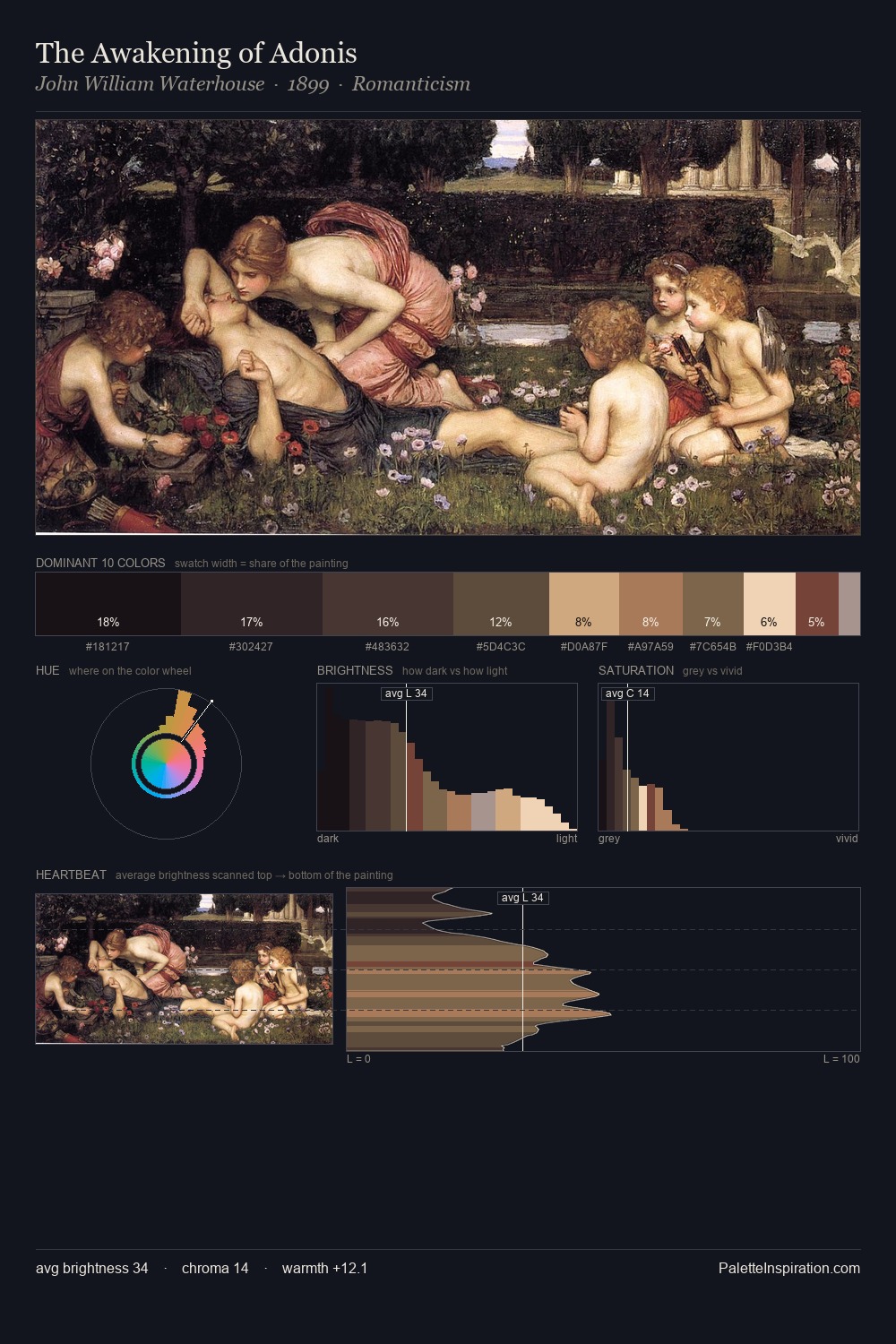Click the 'light' brightness axis label
The height and width of the screenshot is (1344, 896).
566,839
